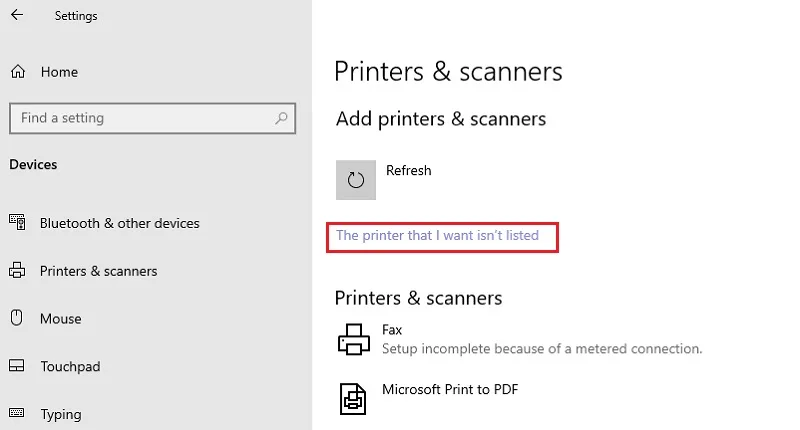This screenshot has width=800, height=430.
Task: Focus the Find a setting search box
Action: 152,118
